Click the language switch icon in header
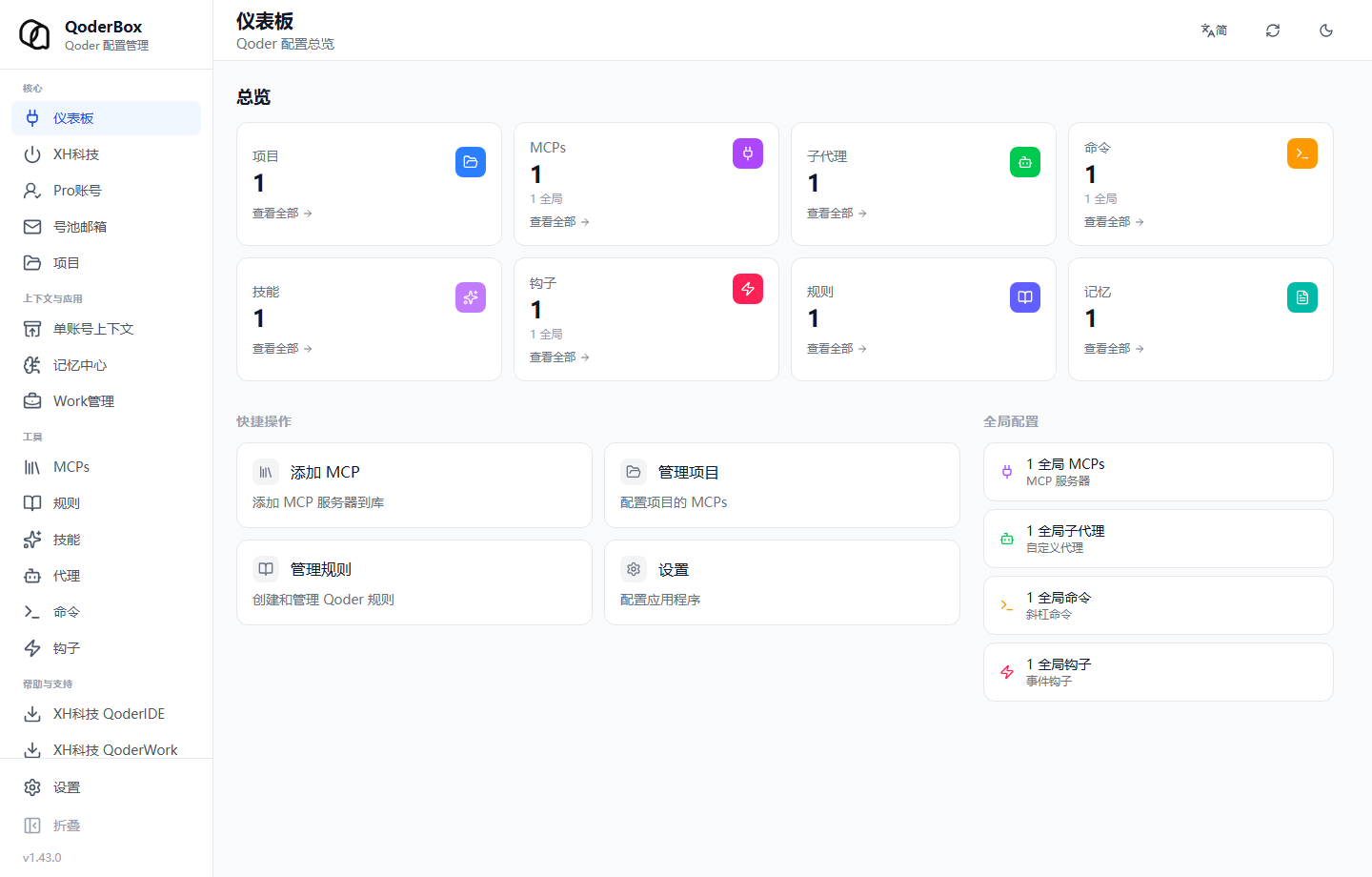This screenshot has width=1372, height=877. [1214, 31]
